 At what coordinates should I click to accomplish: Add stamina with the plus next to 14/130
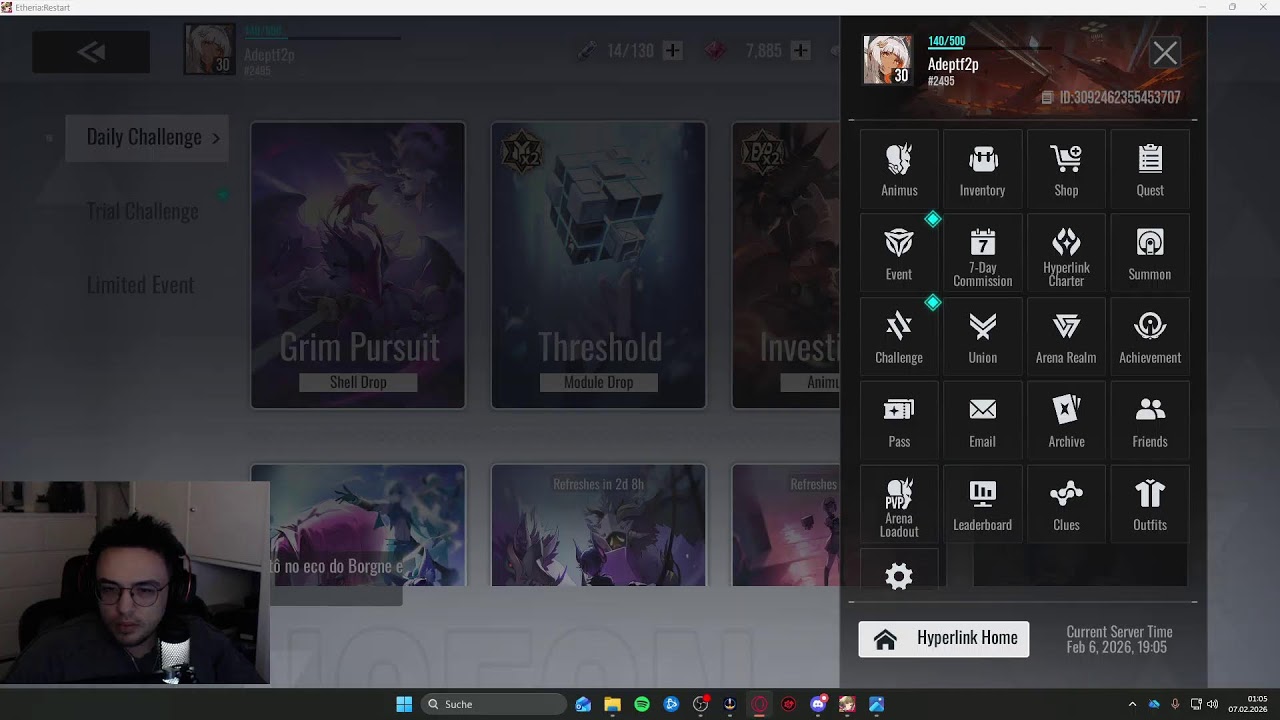click(673, 50)
